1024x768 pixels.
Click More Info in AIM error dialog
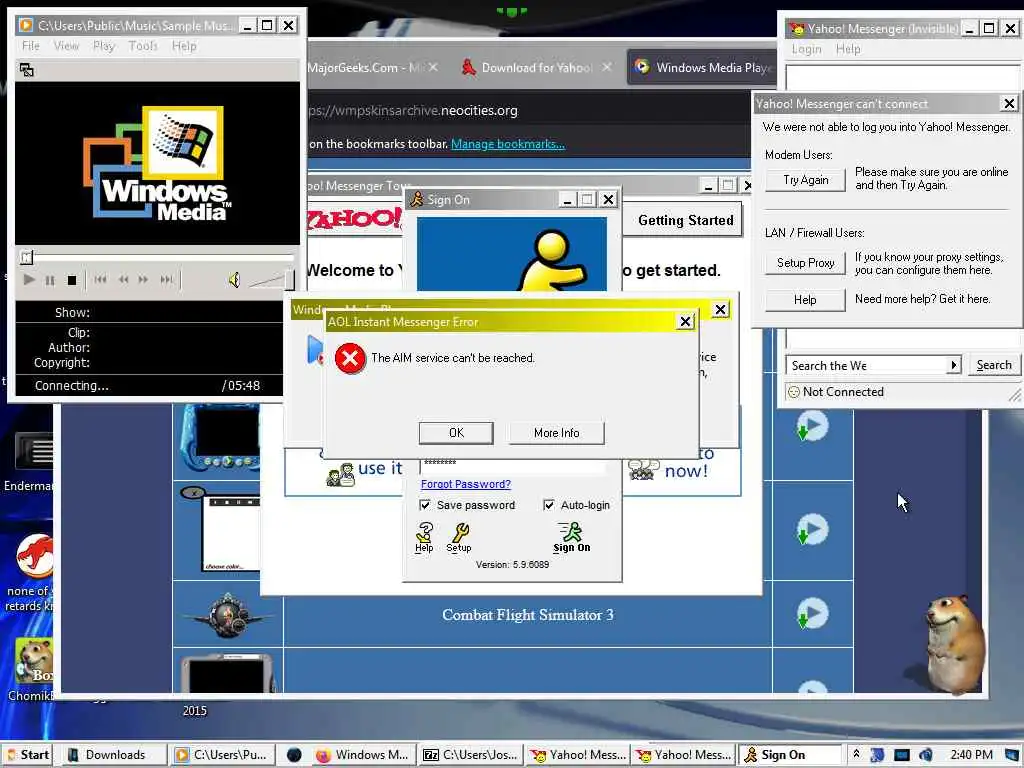pyautogui.click(x=556, y=432)
